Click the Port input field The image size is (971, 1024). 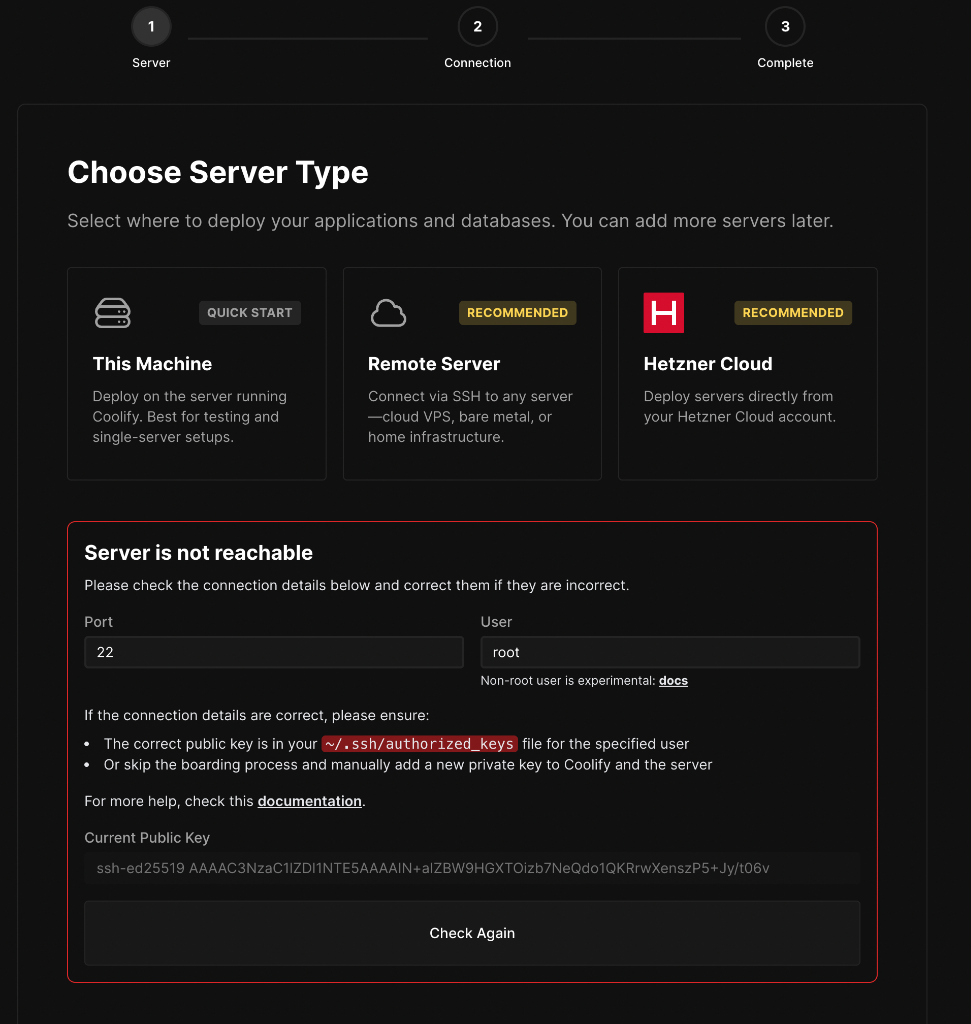tap(273, 652)
